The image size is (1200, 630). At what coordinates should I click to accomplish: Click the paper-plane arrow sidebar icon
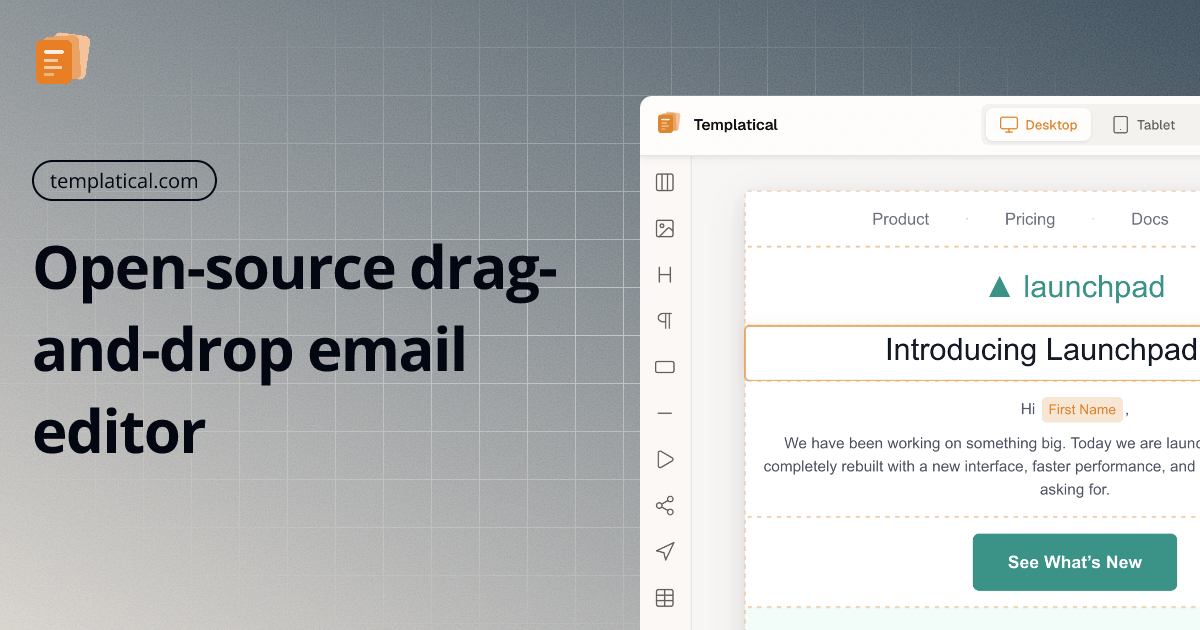coord(665,551)
